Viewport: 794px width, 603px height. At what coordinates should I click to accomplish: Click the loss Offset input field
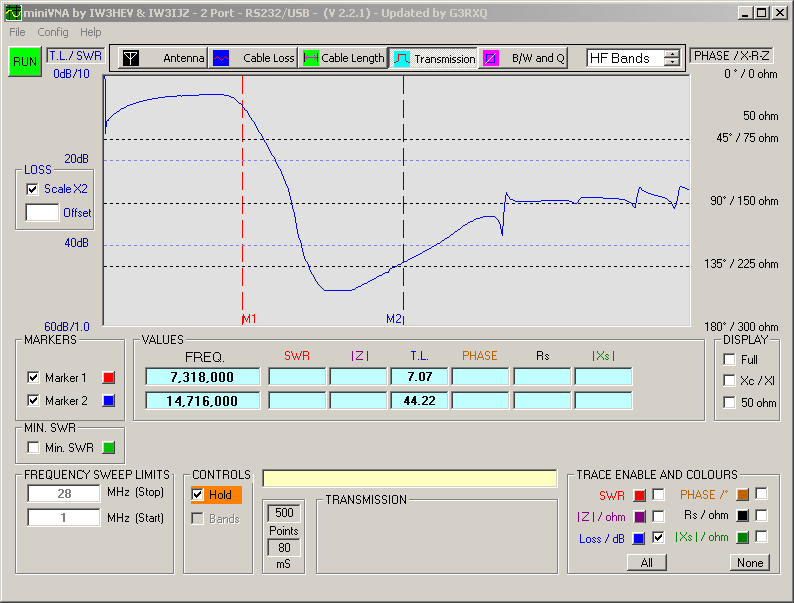point(42,213)
